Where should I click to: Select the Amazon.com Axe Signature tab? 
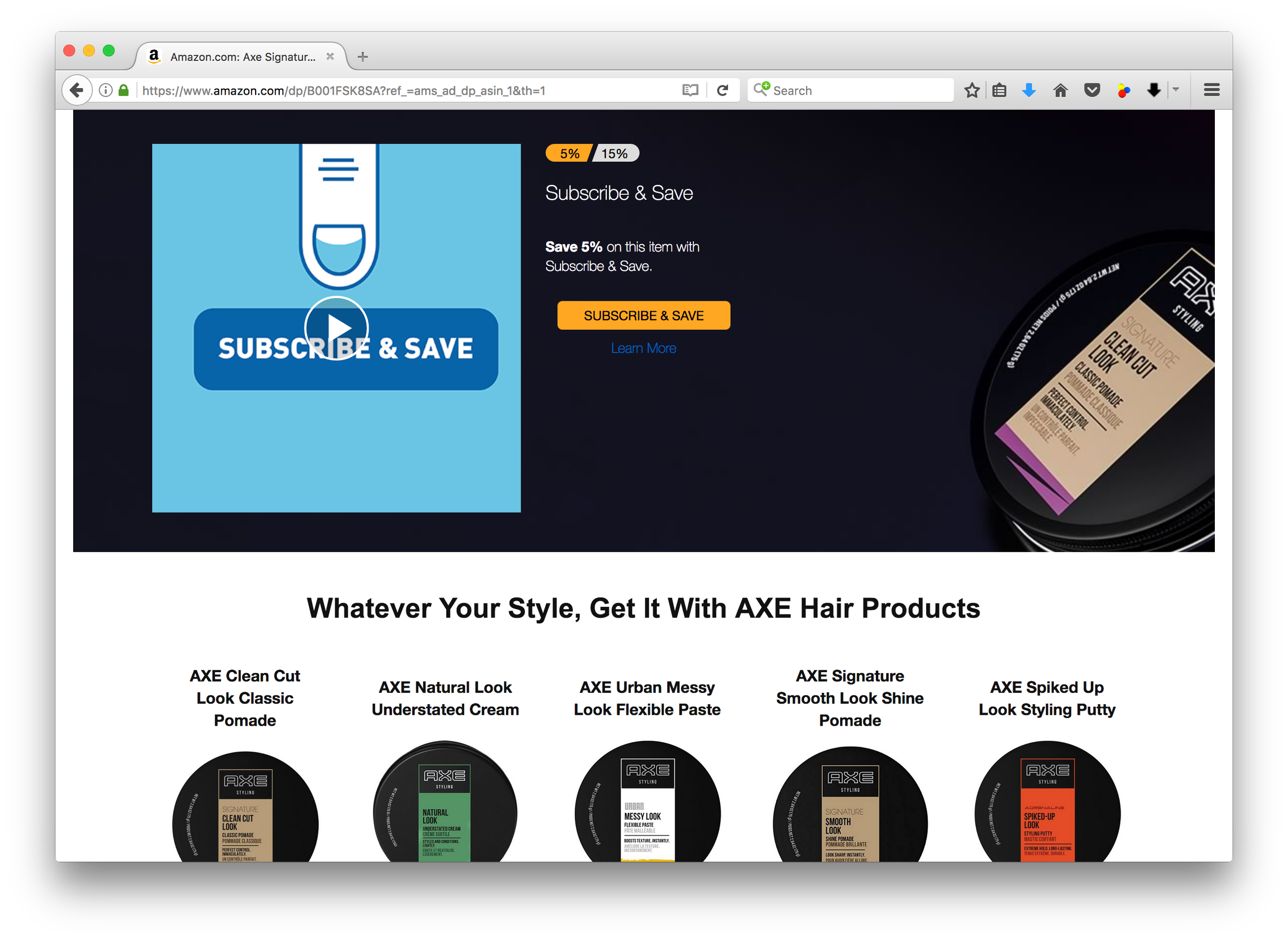241,56
